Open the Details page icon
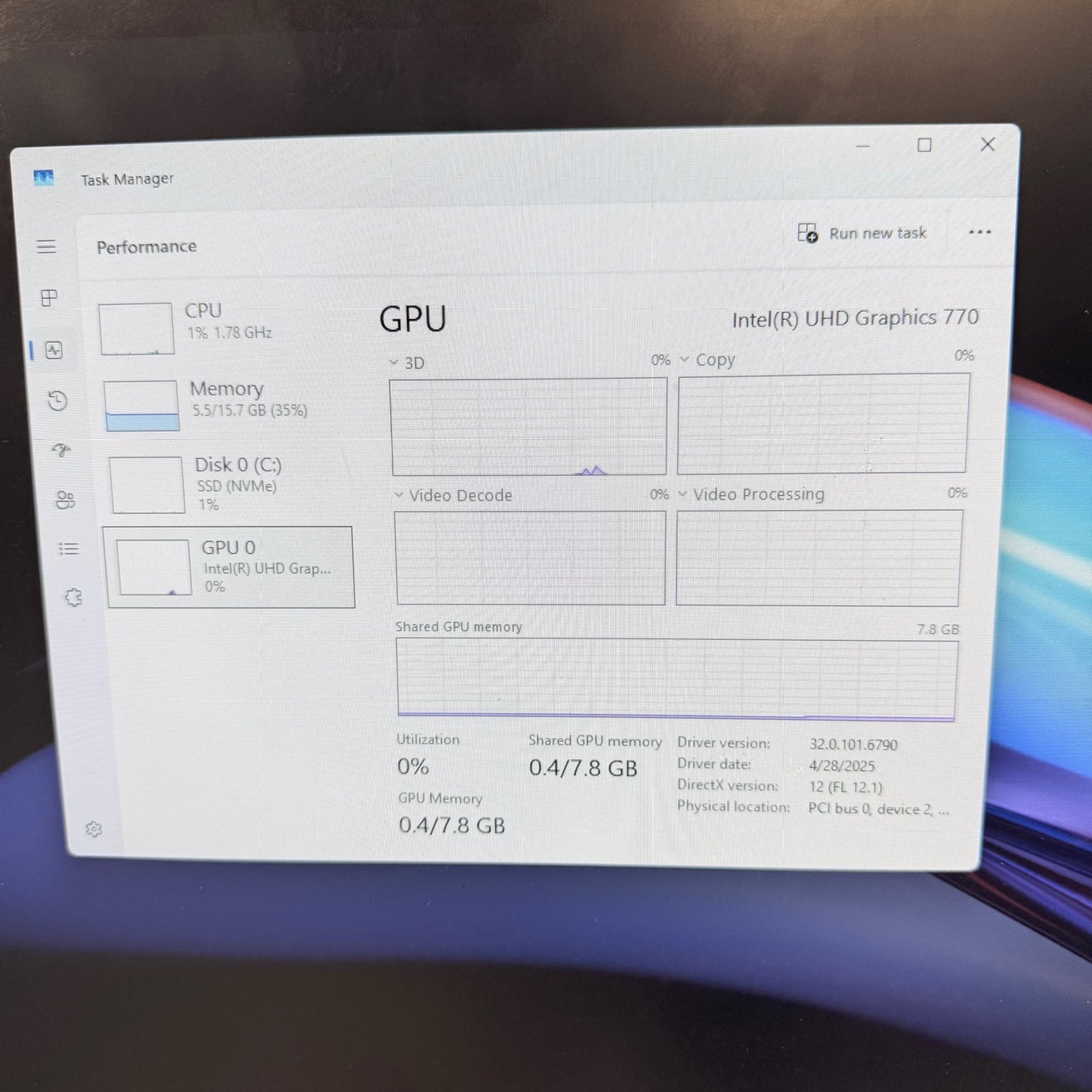1092x1092 pixels. pyautogui.click(x=69, y=549)
